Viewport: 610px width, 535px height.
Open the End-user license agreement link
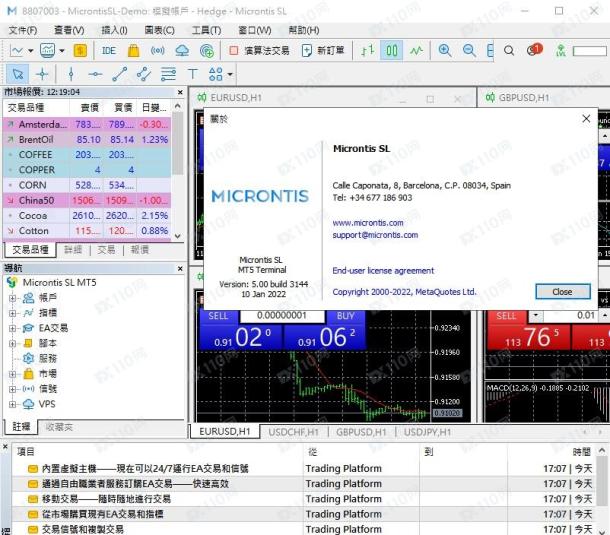tap(383, 271)
